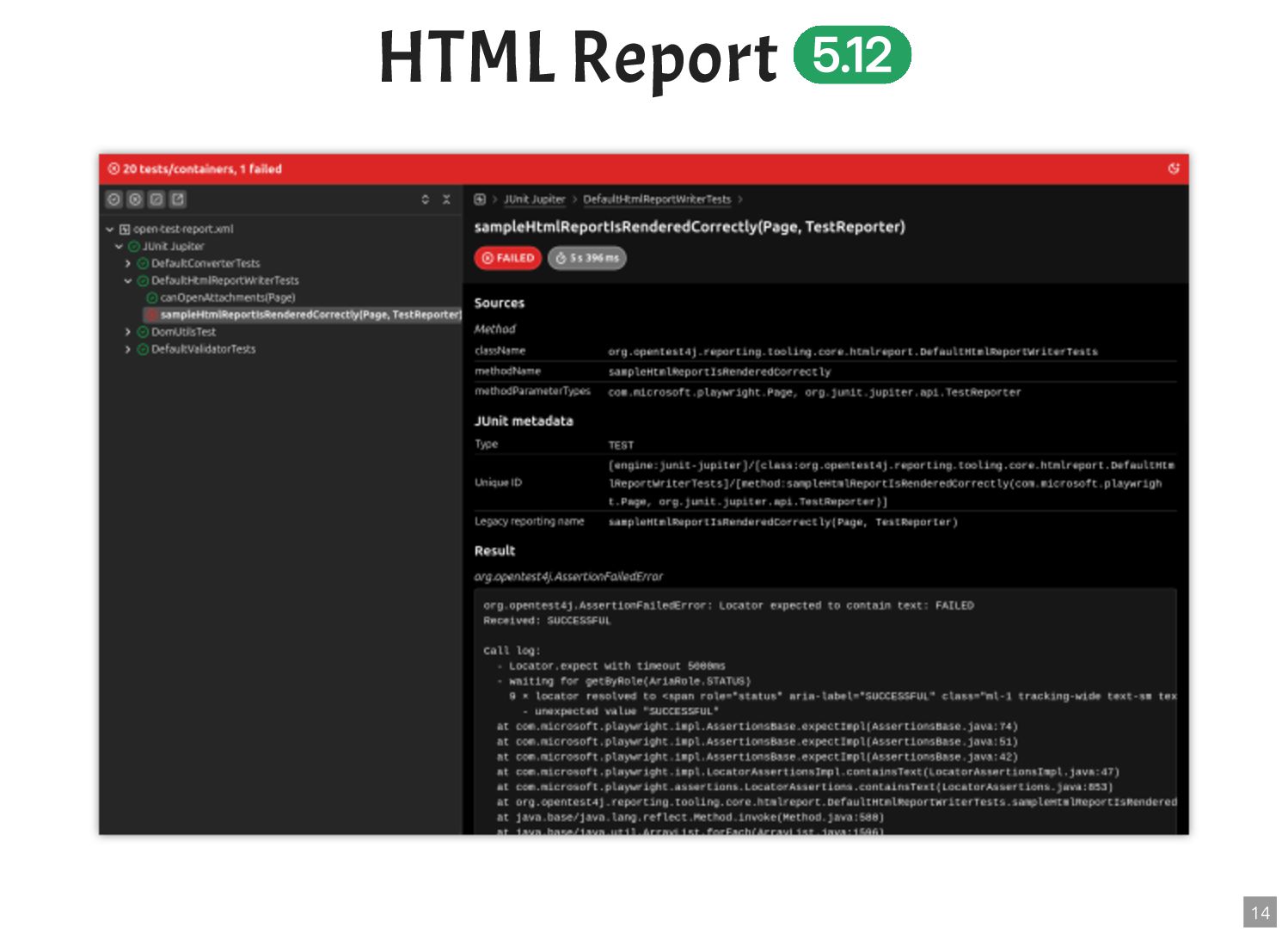Expand all tree nodes with the up-down arrows icon
The width and height of the screenshot is (1288, 939).
coord(425,199)
